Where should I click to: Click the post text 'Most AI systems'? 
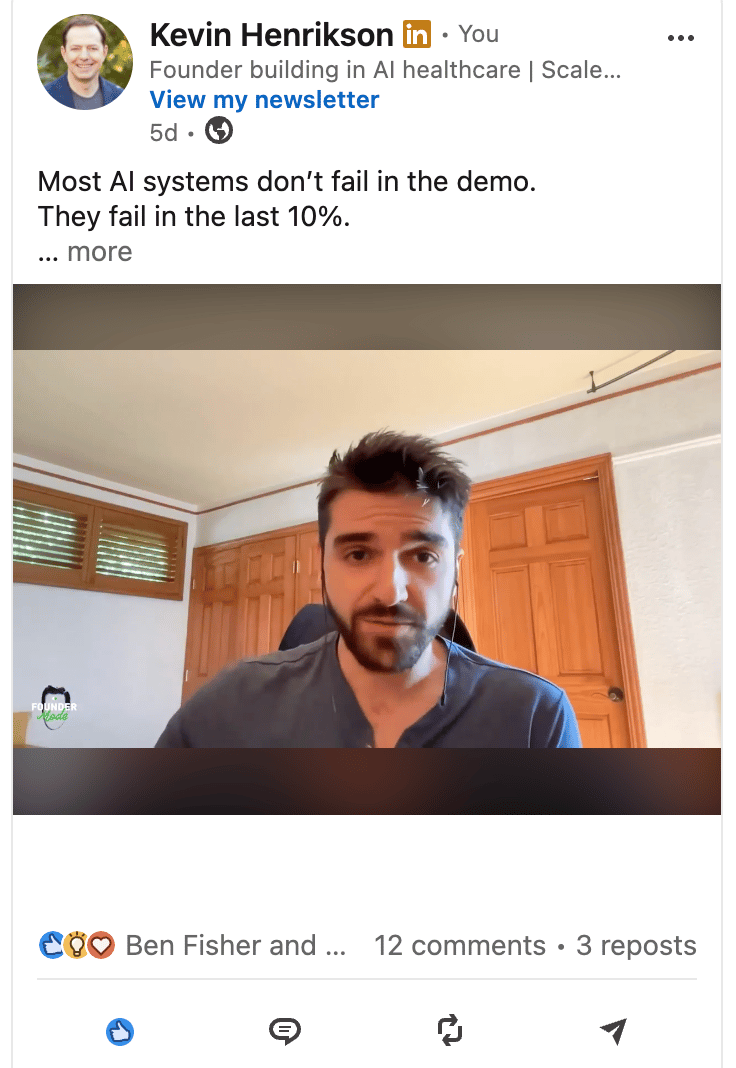(x=143, y=182)
